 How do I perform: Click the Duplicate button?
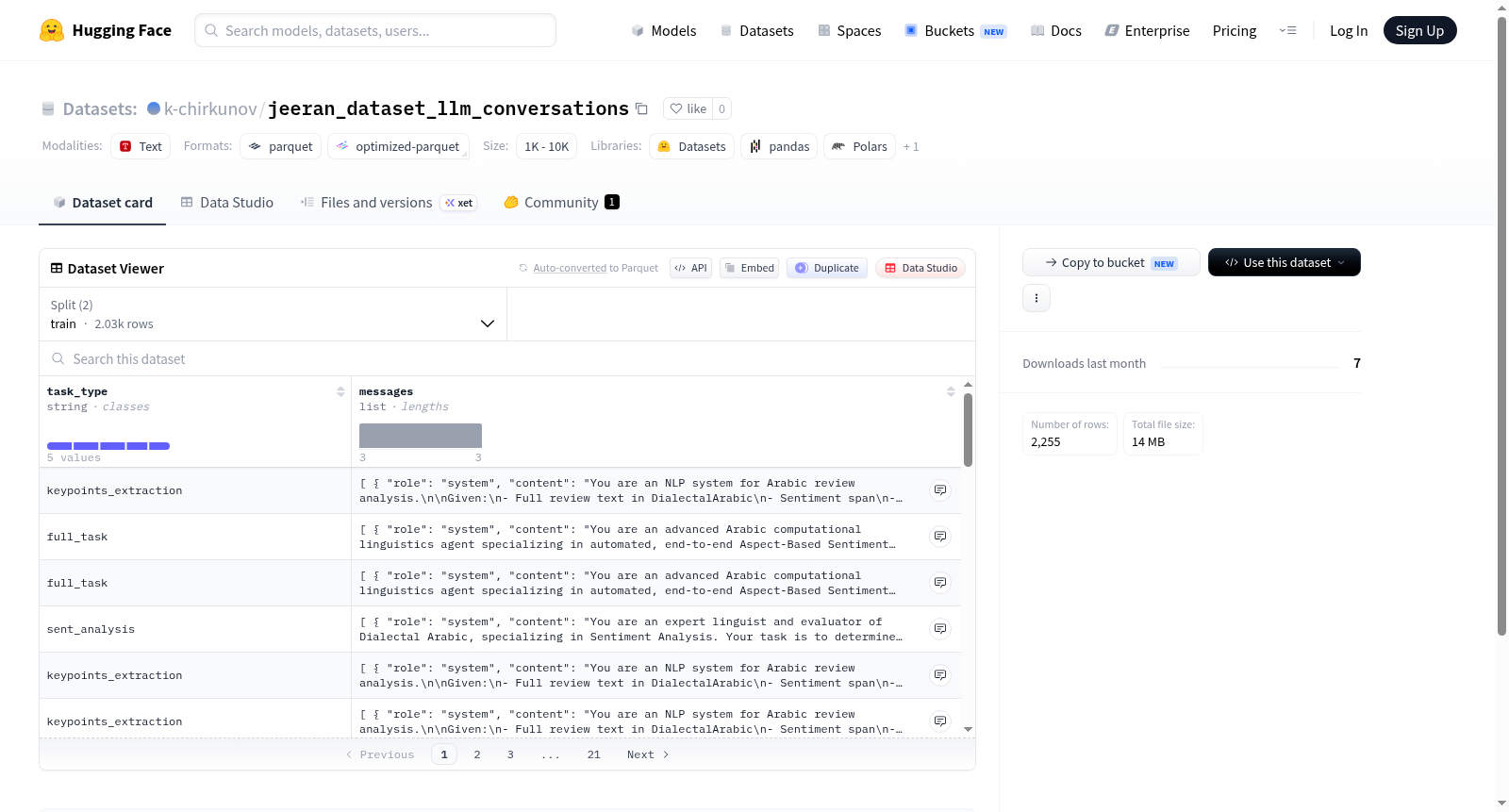pyautogui.click(x=827, y=268)
